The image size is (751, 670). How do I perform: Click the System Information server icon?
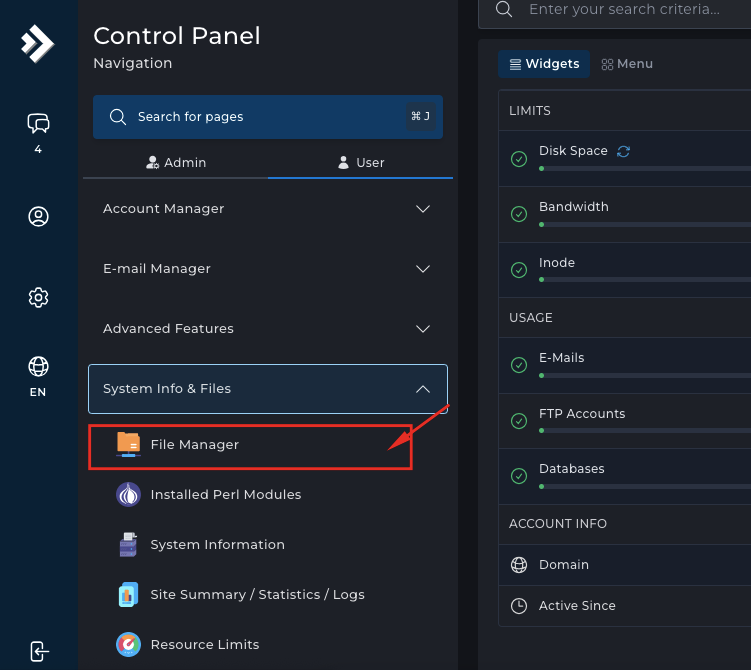[x=128, y=545]
